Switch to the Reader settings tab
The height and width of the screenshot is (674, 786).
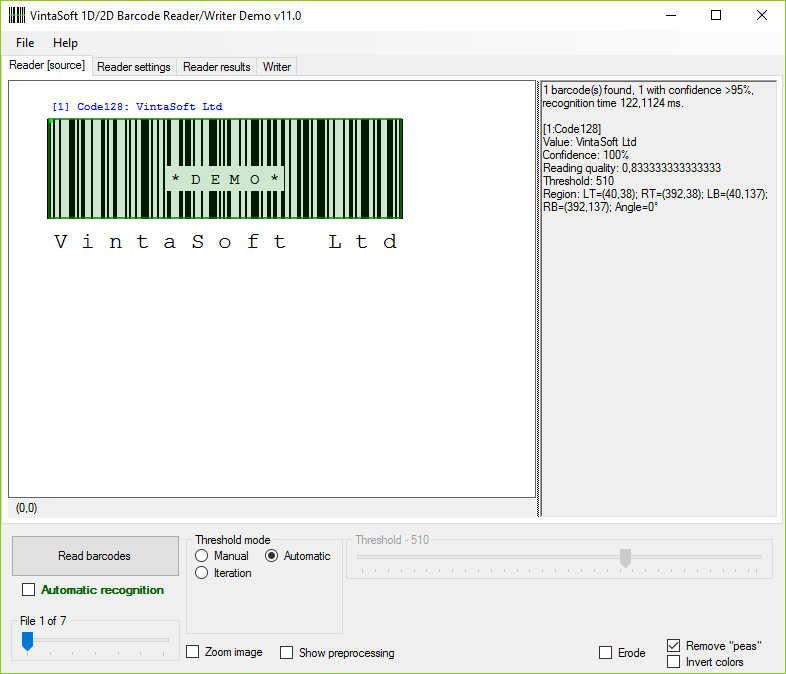(134, 67)
